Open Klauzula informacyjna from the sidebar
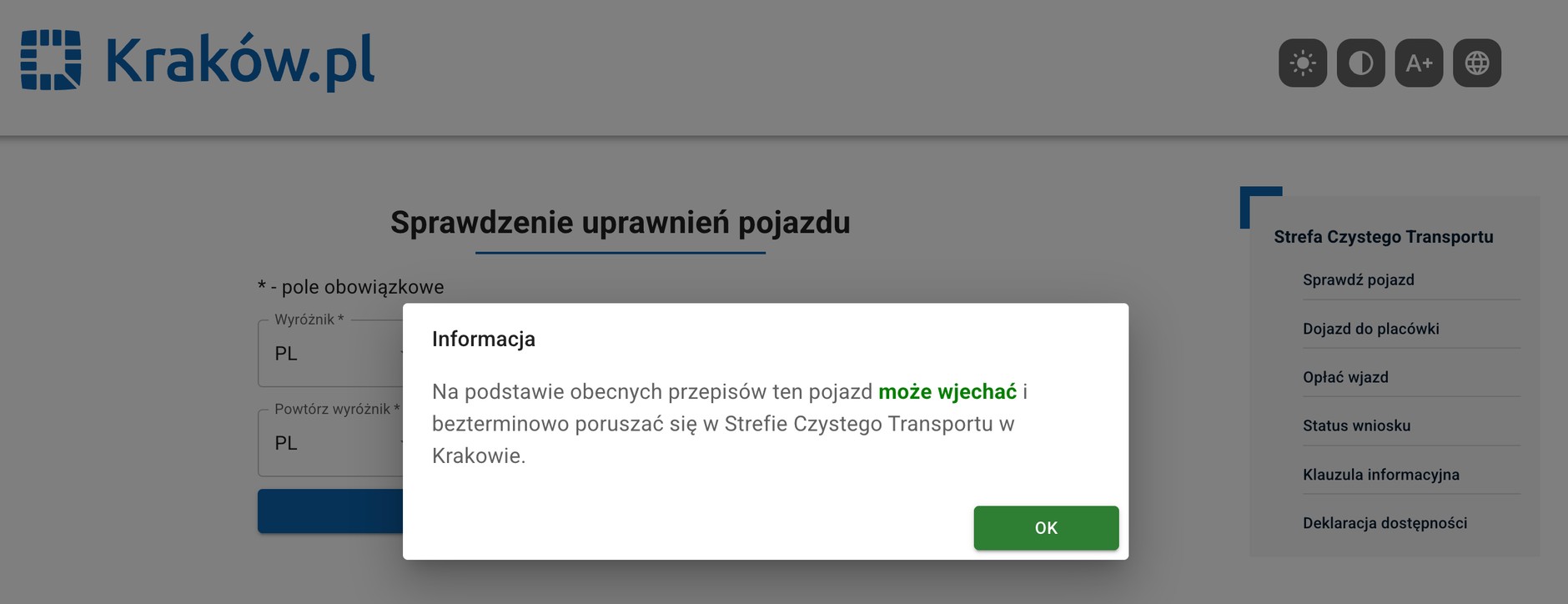Screen dimensions: 1568x604 (1382, 474)
